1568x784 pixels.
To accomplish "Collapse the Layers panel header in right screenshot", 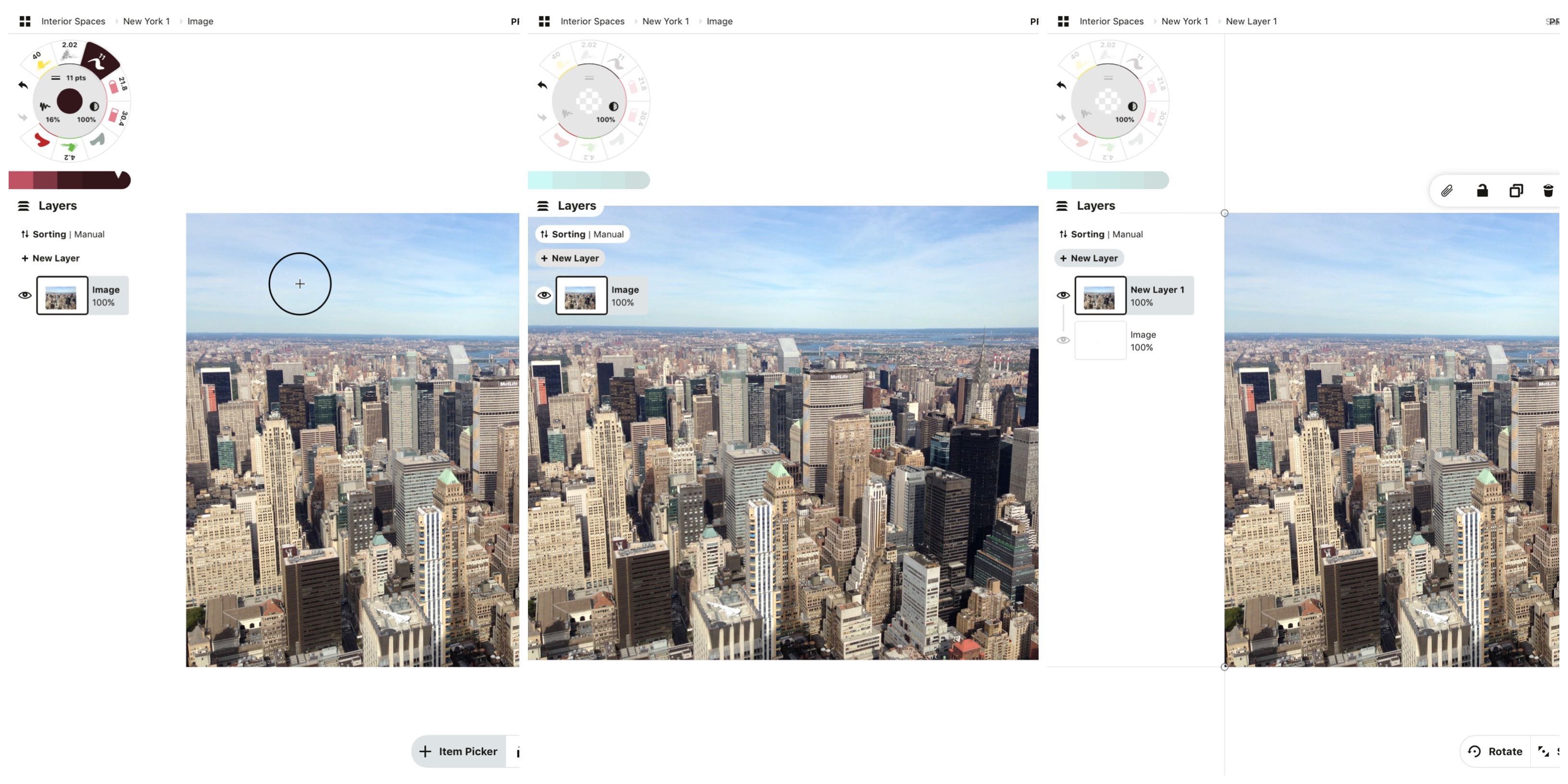I will pyautogui.click(x=1087, y=206).
